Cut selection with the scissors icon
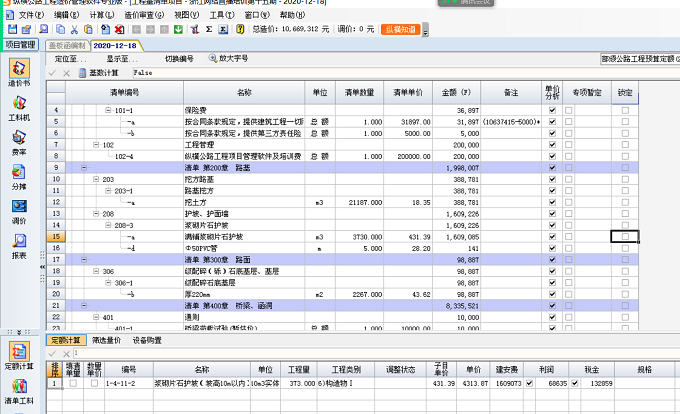Screen dimensions: 680x414 tap(74, 29)
